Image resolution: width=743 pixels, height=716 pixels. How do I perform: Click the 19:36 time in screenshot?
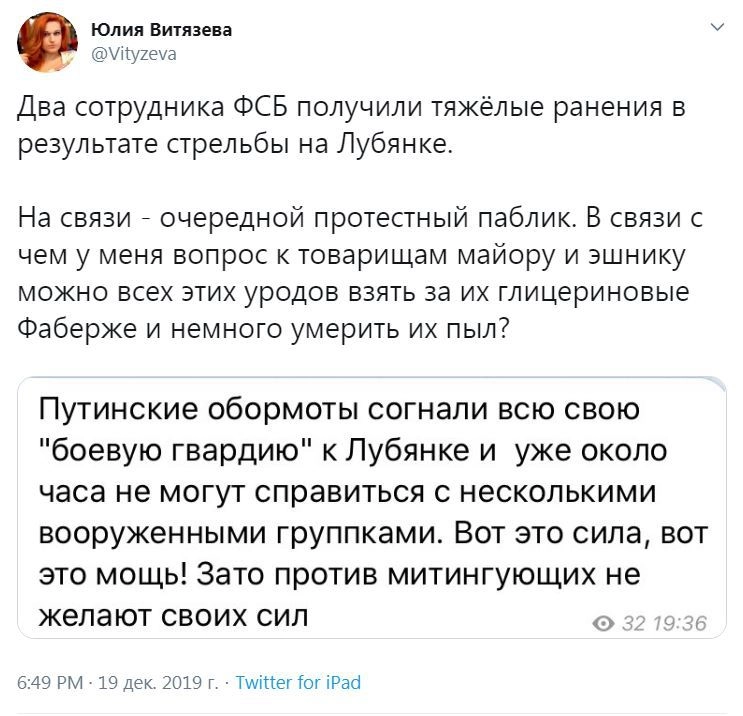click(678, 624)
